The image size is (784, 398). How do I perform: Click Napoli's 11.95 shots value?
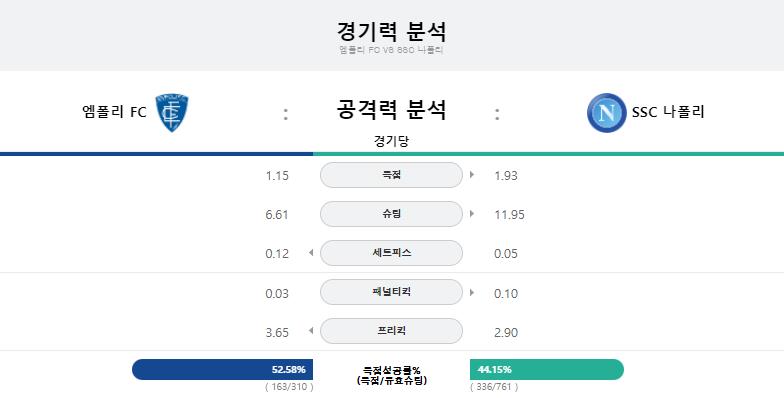509,215
